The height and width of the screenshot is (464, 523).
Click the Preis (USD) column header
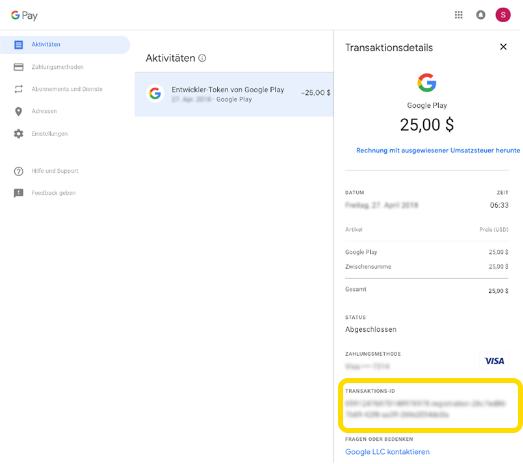pyautogui.click(x=494, y=229)
